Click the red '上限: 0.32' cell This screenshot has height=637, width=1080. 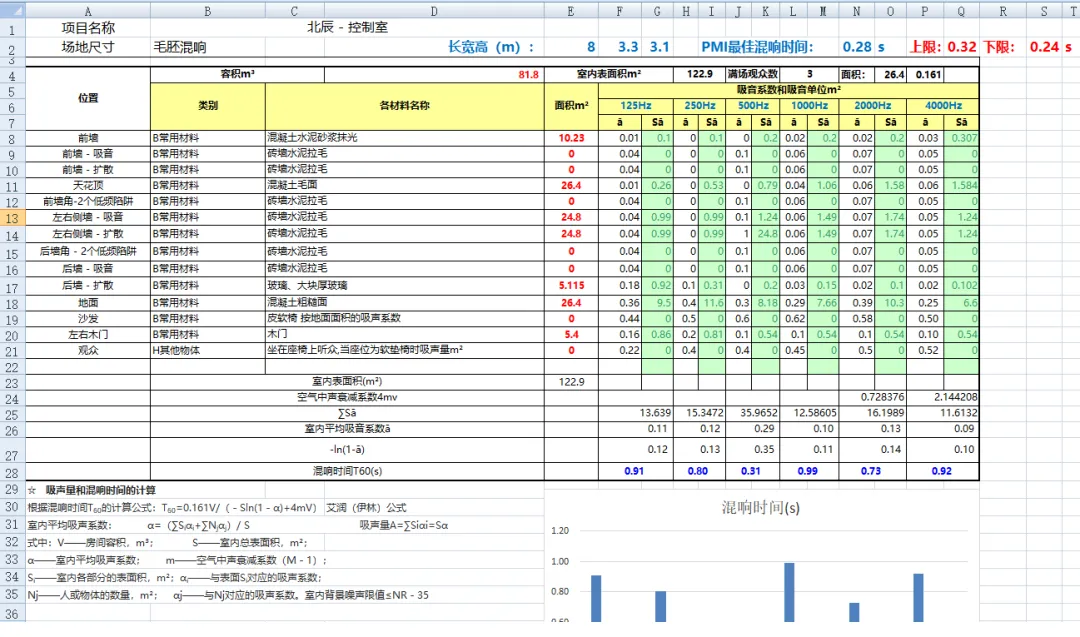943,47
